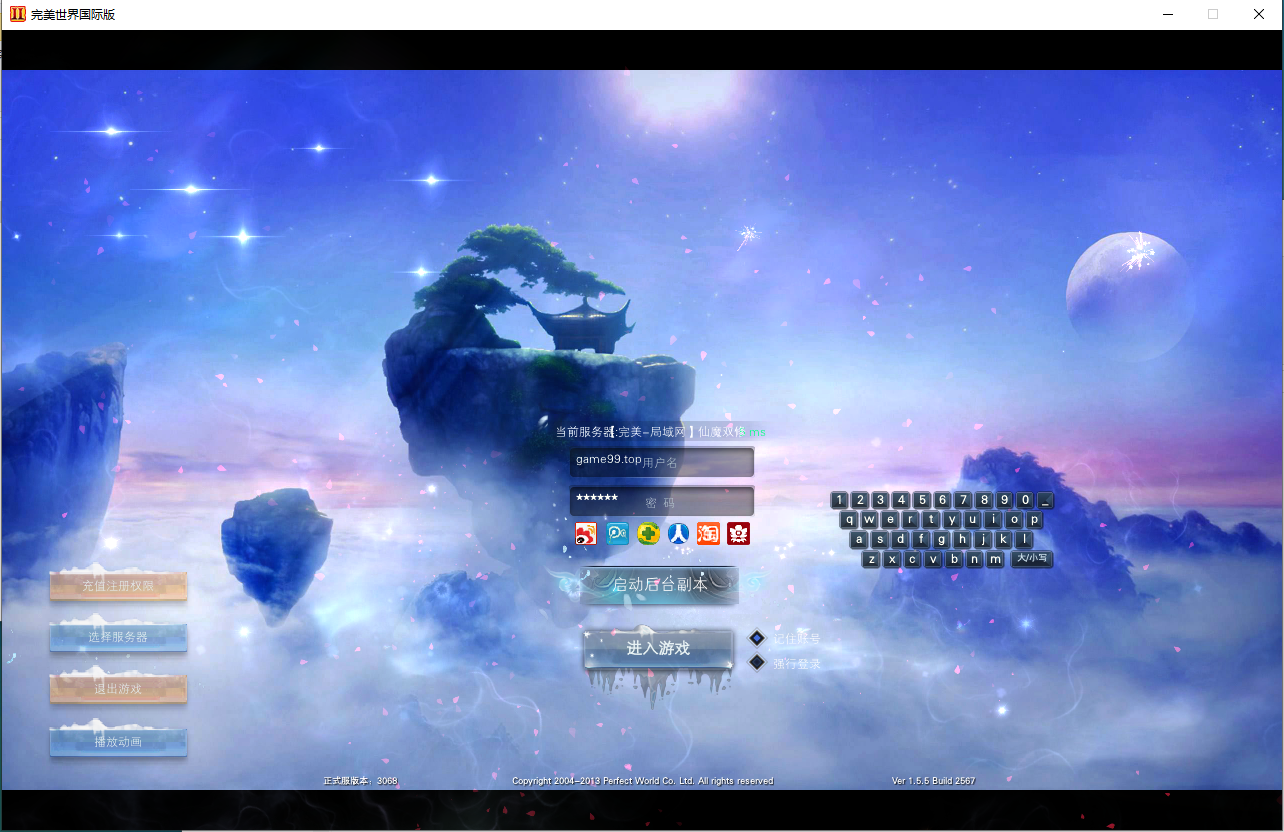Click the orange Taobao icon
The image size is (1284, 832).
pyautogui.click(x=708, y=534)
